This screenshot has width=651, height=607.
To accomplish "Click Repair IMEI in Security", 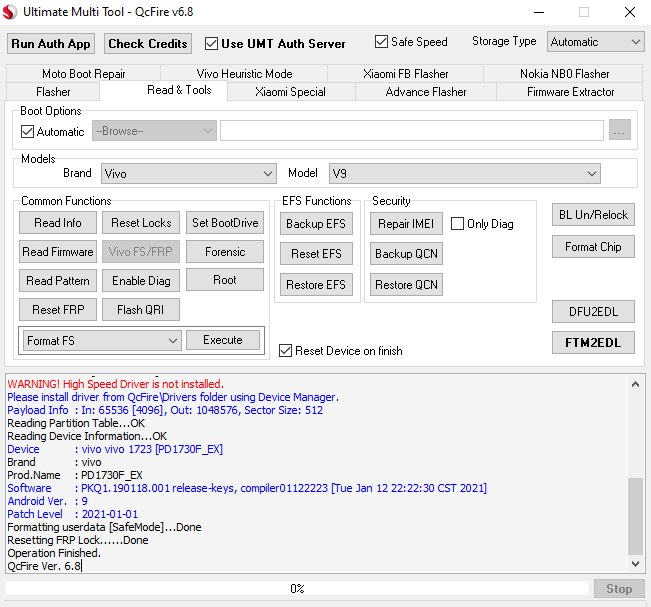I will (406, 224).
